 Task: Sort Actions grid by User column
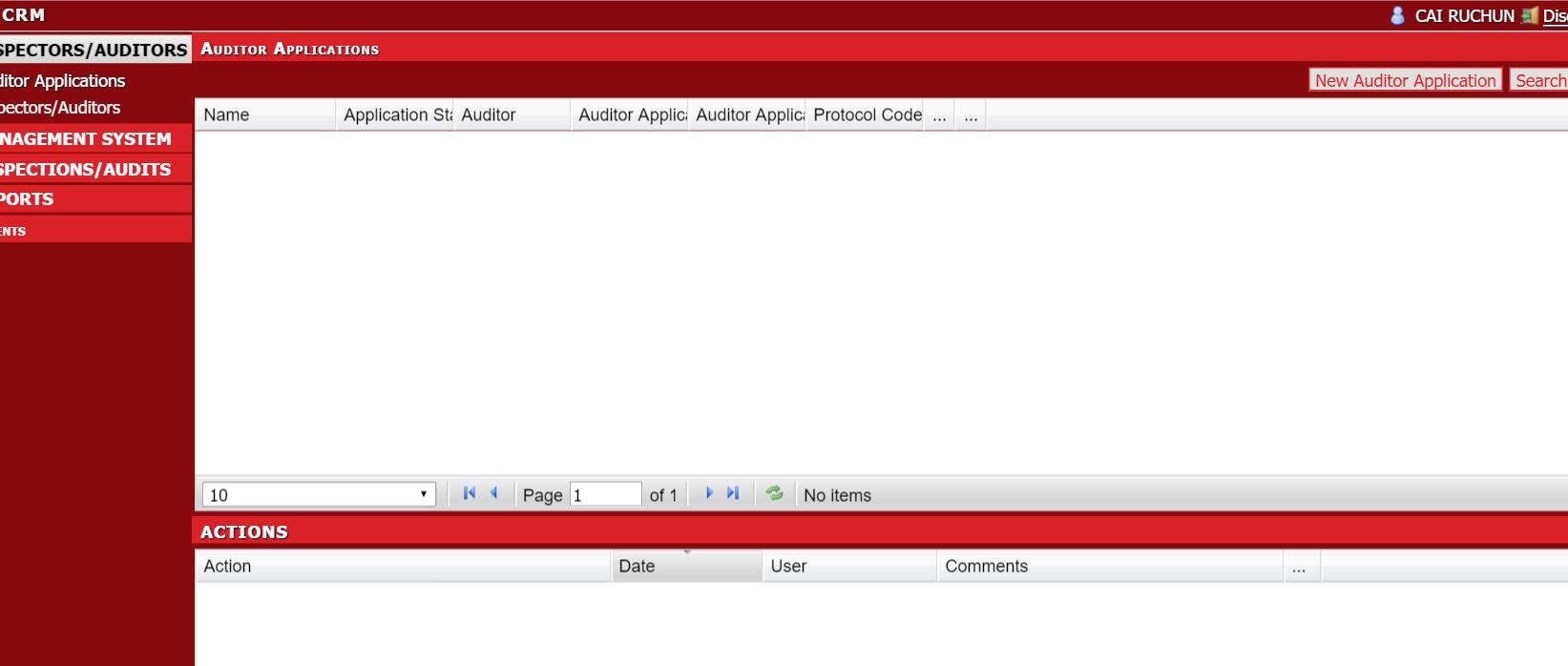point(849,566)
